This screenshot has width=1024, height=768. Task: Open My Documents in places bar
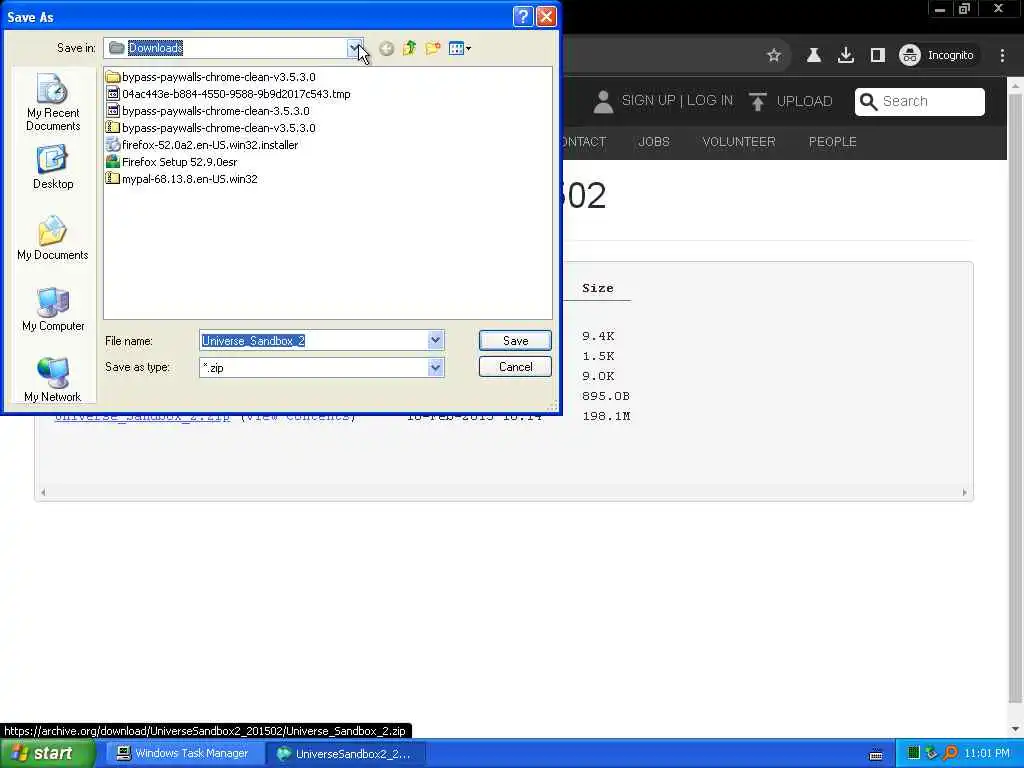tap(53, 238)
